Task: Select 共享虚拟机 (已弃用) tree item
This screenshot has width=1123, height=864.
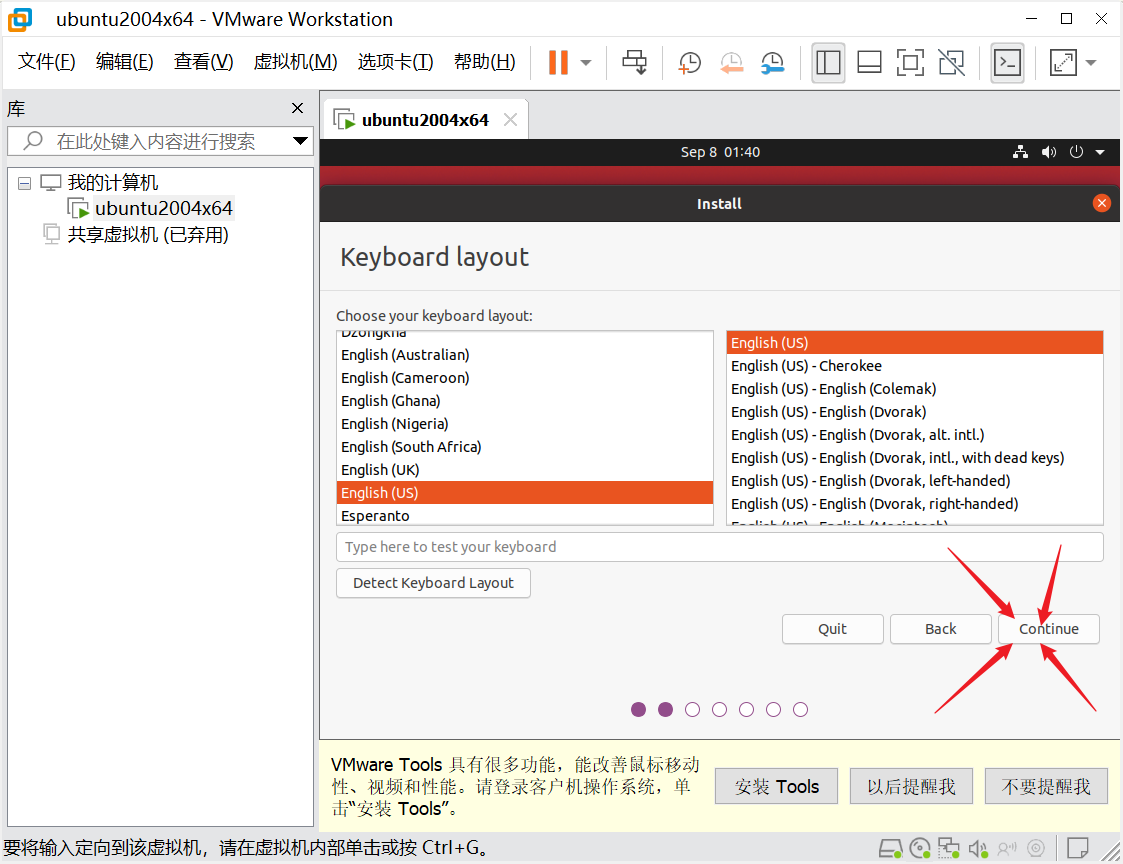Action: (148, 234)
